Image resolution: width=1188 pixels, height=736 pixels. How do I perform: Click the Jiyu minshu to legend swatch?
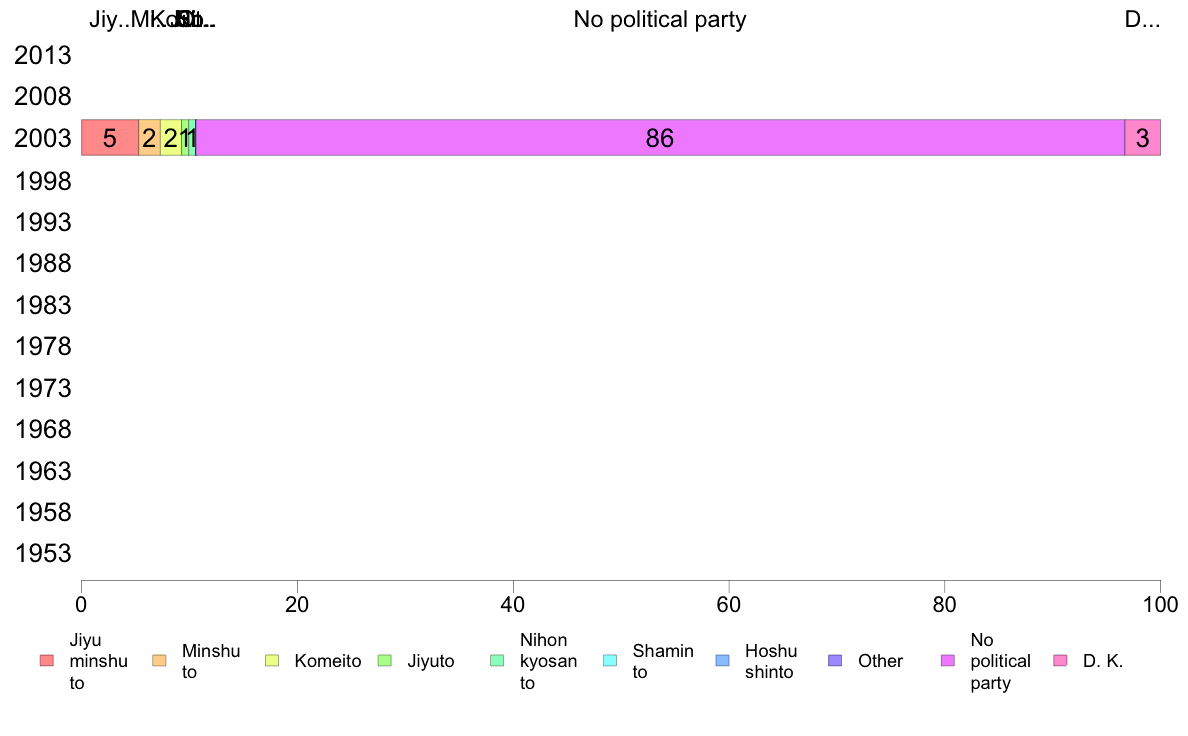click(x=47, y=661)
